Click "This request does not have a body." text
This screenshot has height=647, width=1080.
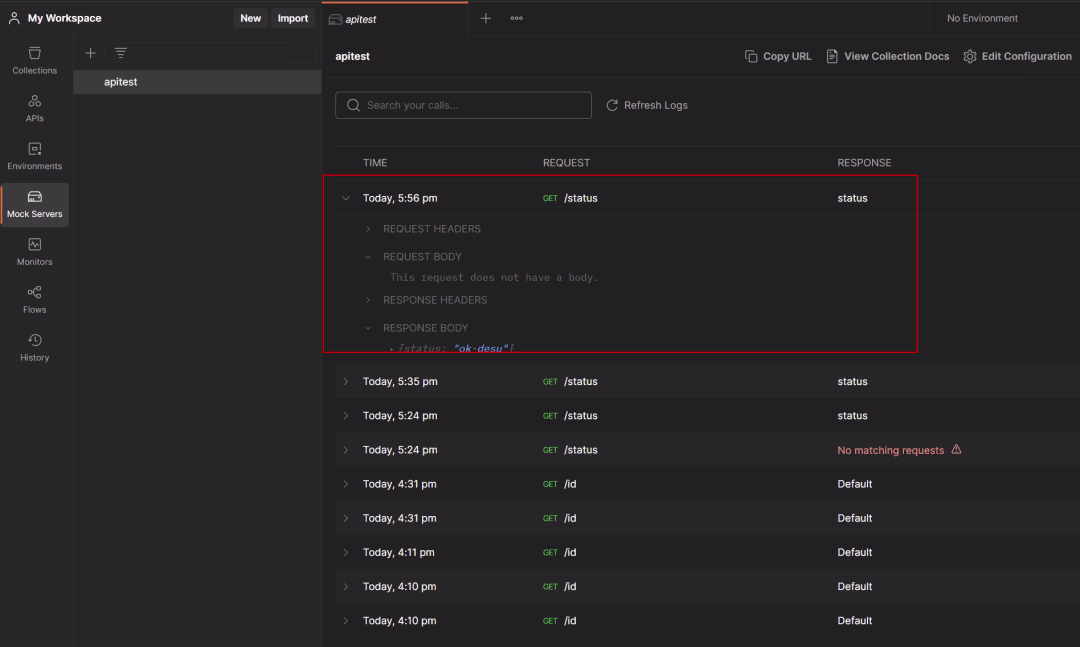(494, 278)
